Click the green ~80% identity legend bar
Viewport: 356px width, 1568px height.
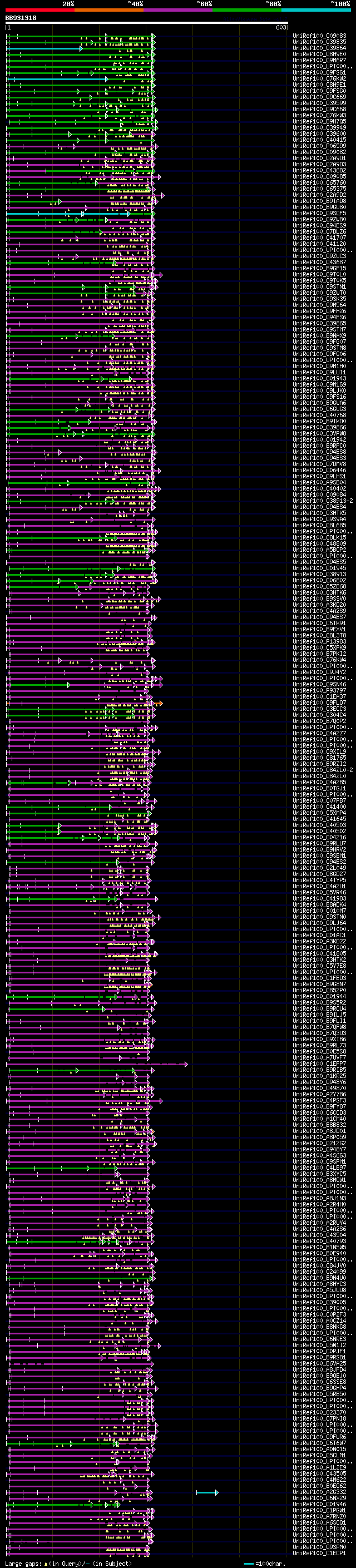(247, 10)
